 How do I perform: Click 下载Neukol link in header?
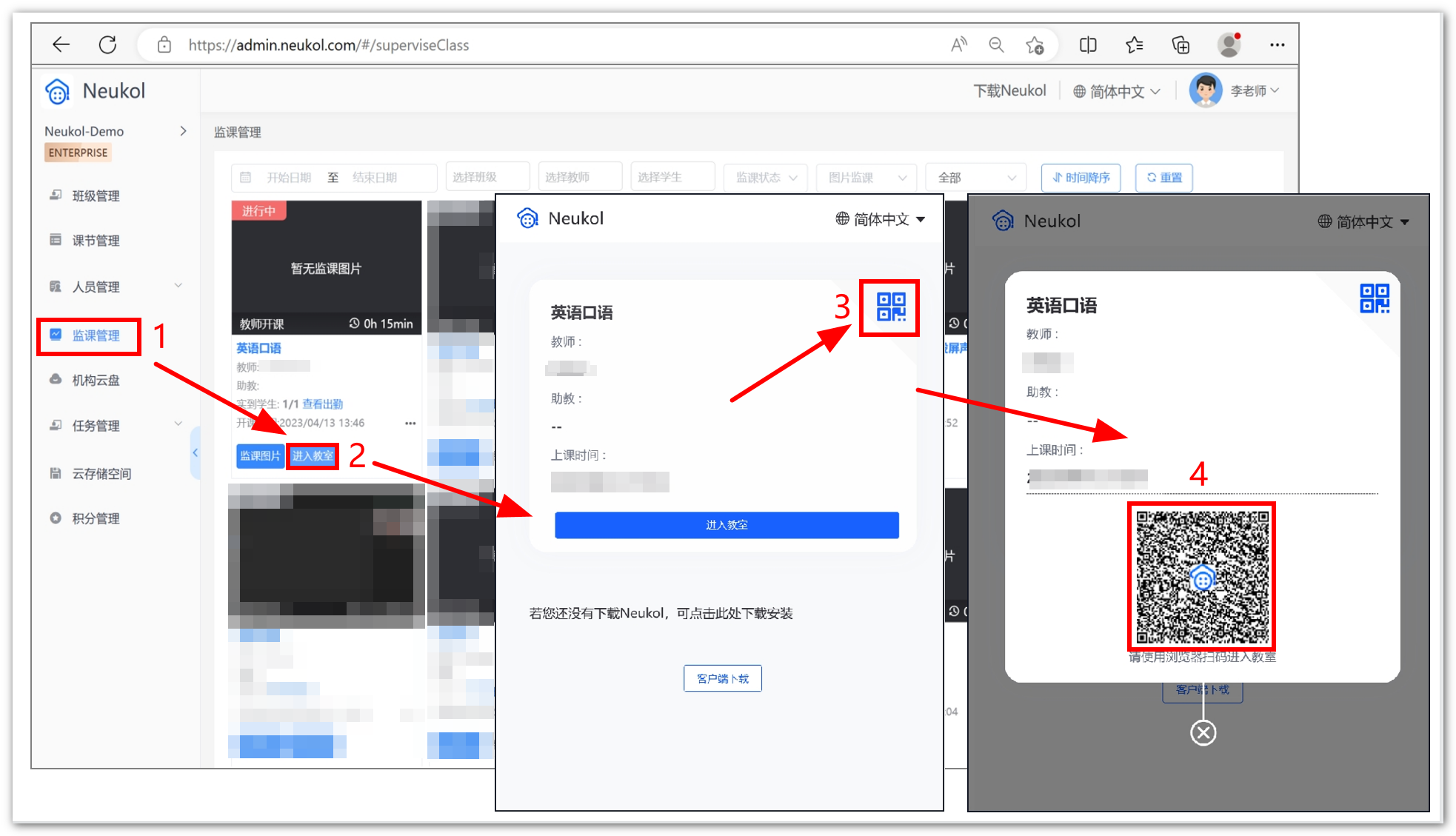(x=1009, y=91)
